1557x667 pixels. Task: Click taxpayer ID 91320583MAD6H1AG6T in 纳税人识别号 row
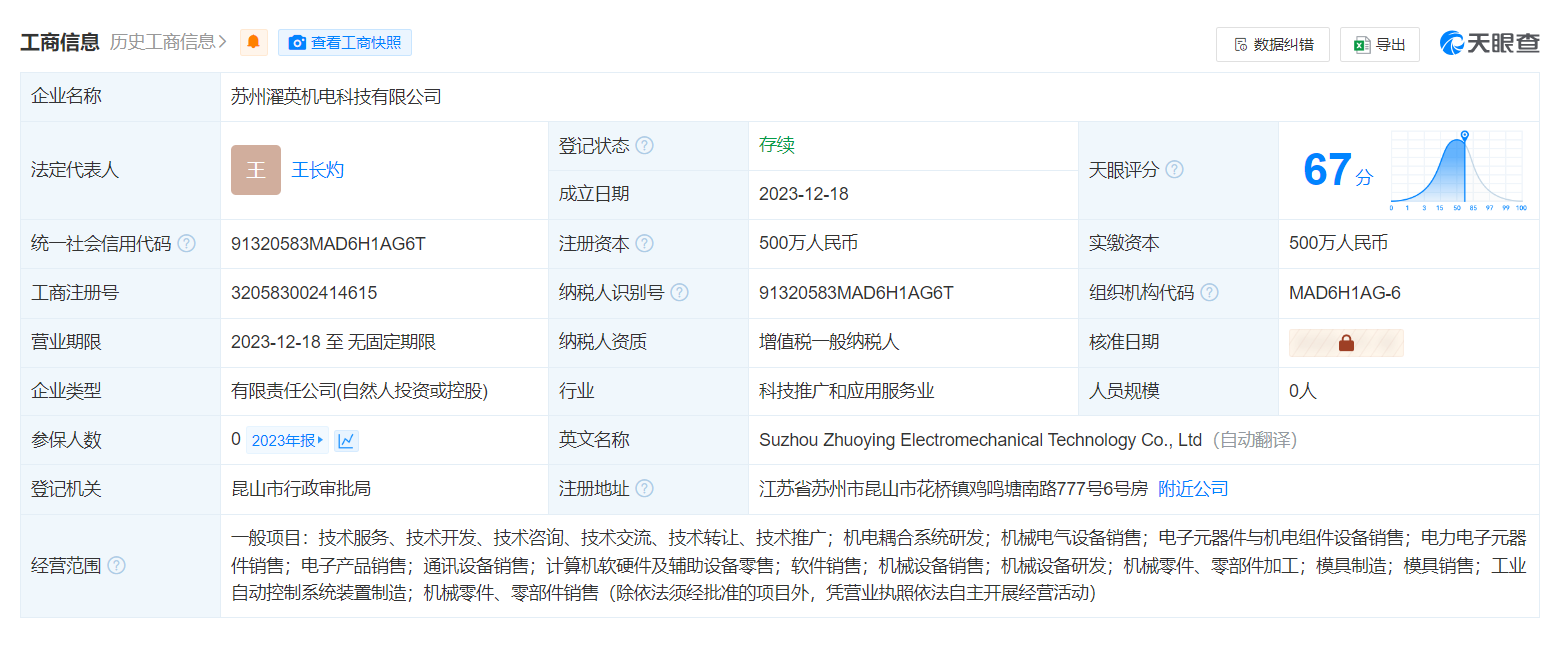click(856, 293)
